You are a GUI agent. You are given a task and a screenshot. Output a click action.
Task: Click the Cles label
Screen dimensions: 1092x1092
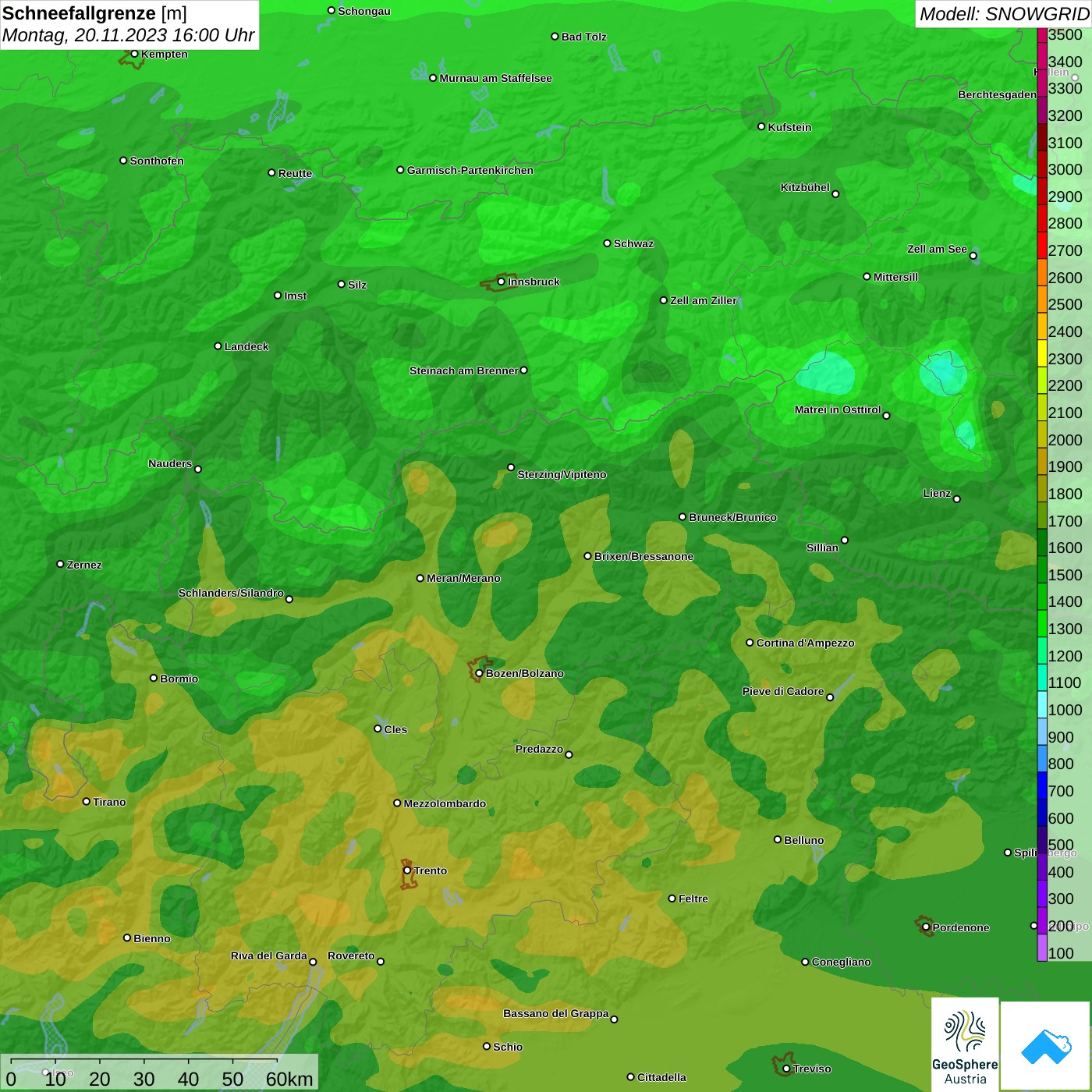point(395,729)
